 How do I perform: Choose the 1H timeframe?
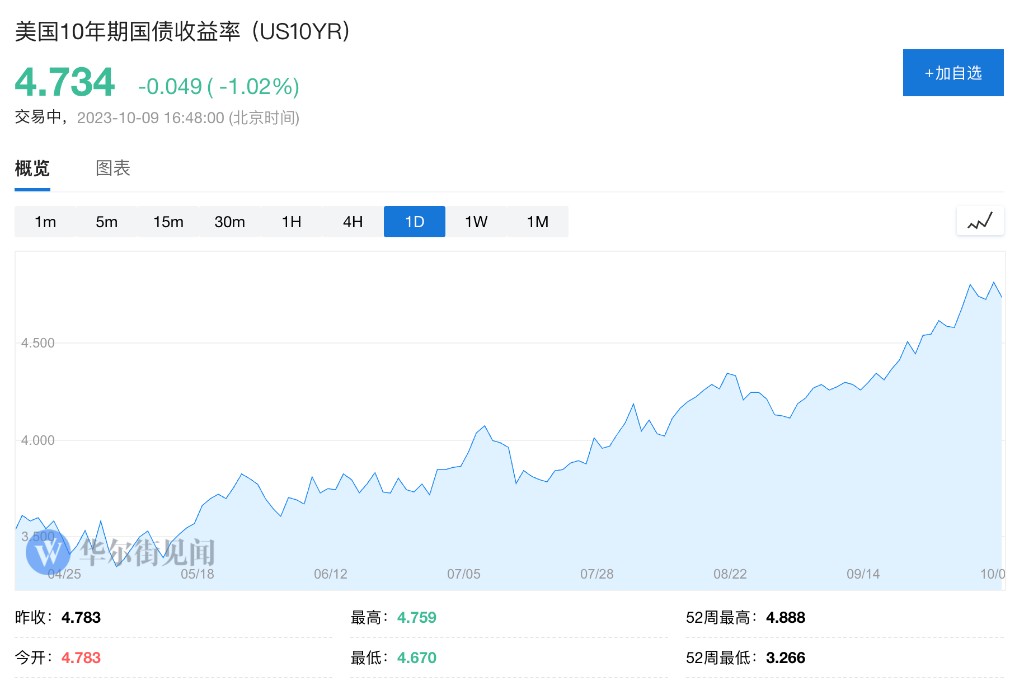point(291,222)
